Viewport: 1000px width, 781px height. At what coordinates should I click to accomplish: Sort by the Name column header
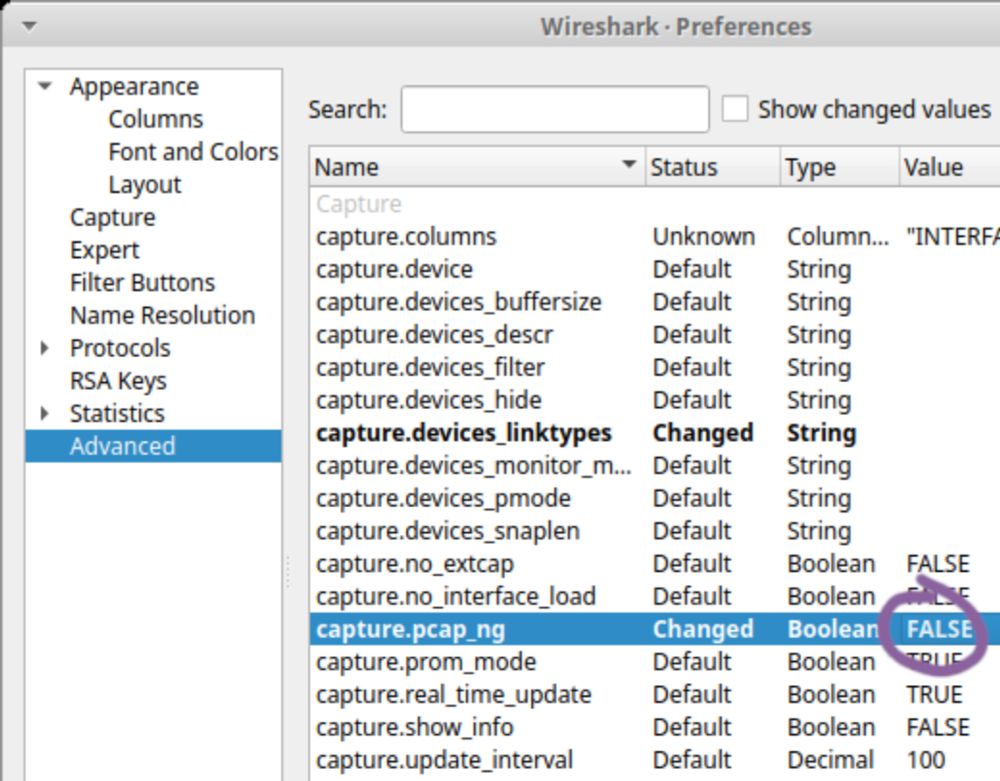(477, 167)
